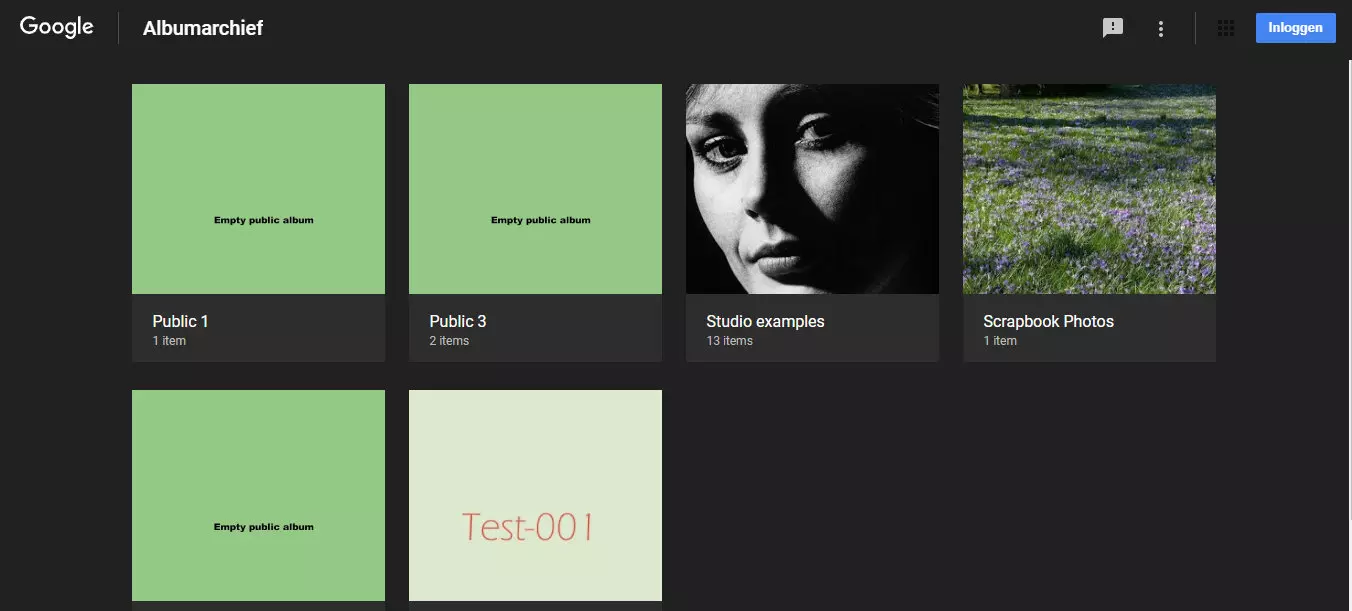Click the "13 items" count label
Viewport: 1352px width, 611px height.
(x=730, y=341)
